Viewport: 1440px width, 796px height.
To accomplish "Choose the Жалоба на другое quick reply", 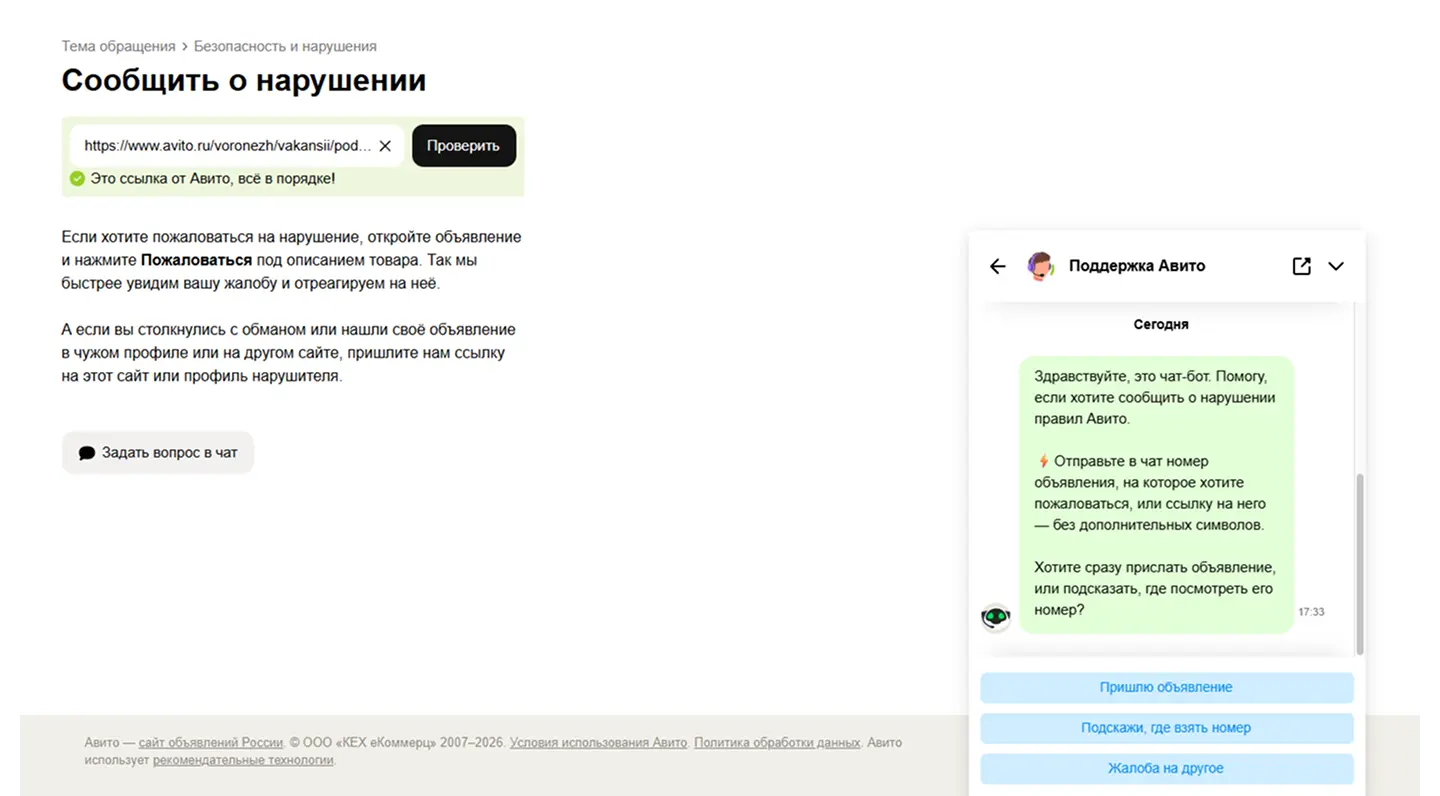I will click(1166, 769).
